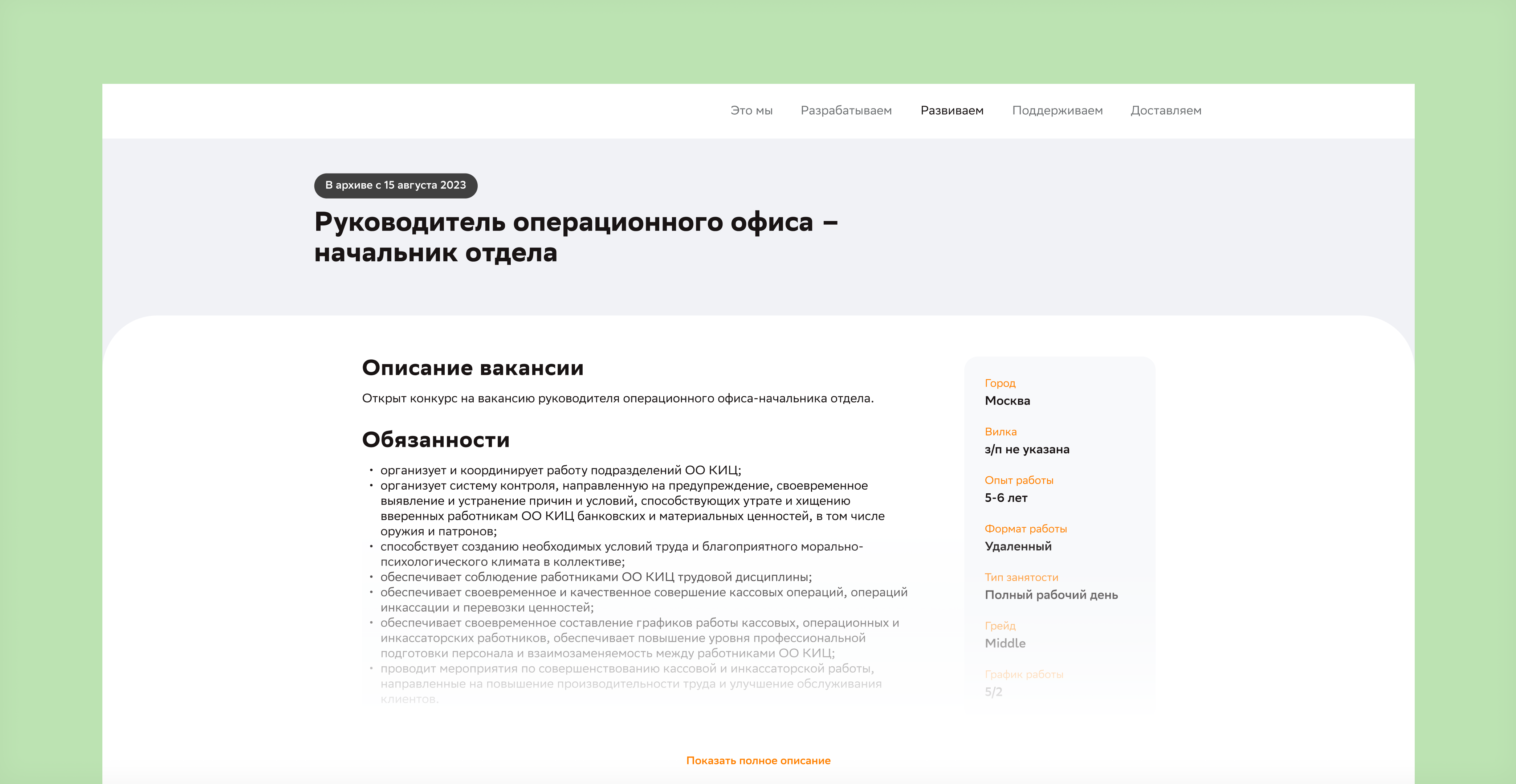
Task: Click the experience value "5-6 лет"
Action: point(1006,498)
